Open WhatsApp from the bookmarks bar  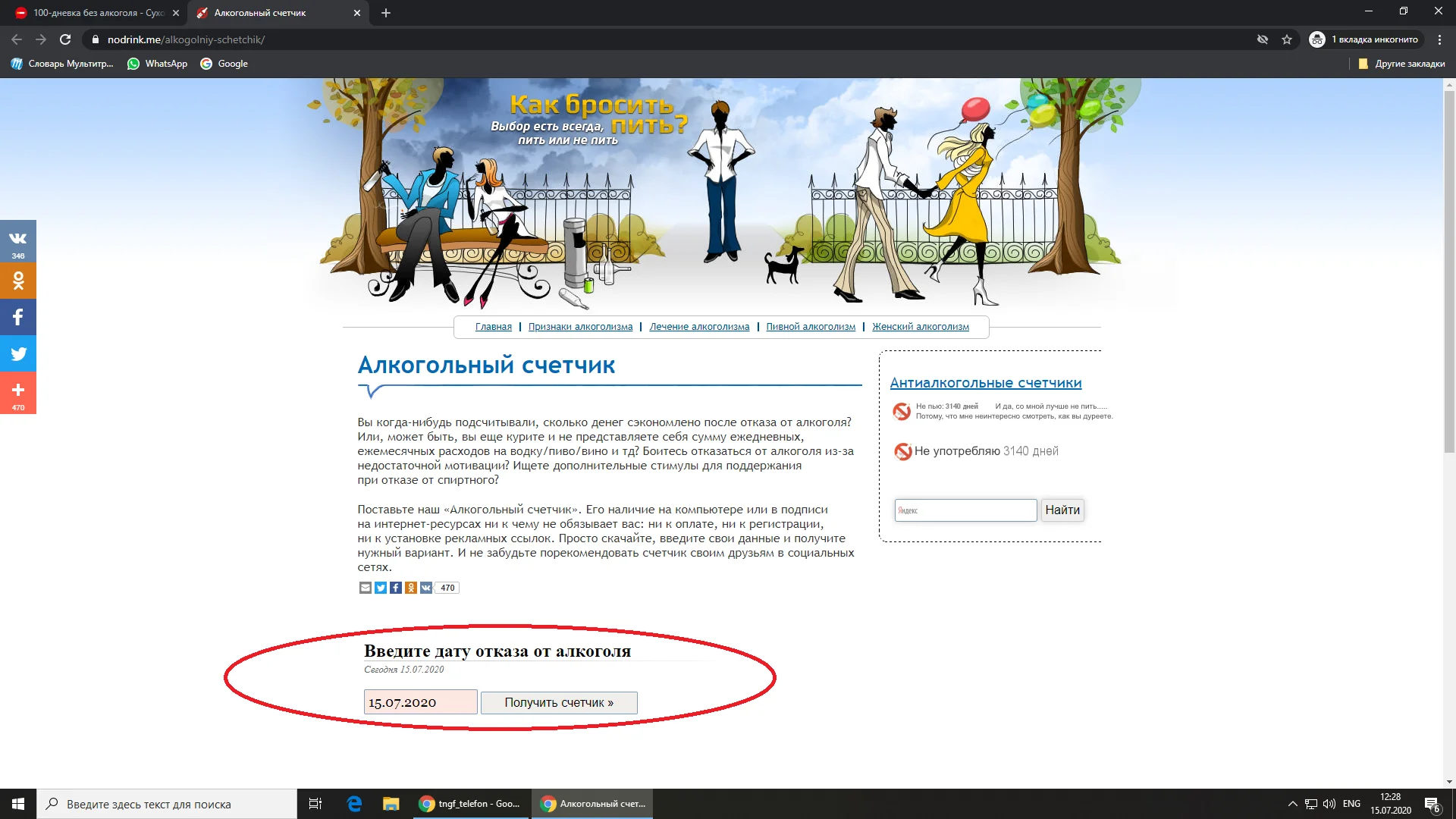click(157, 64)
